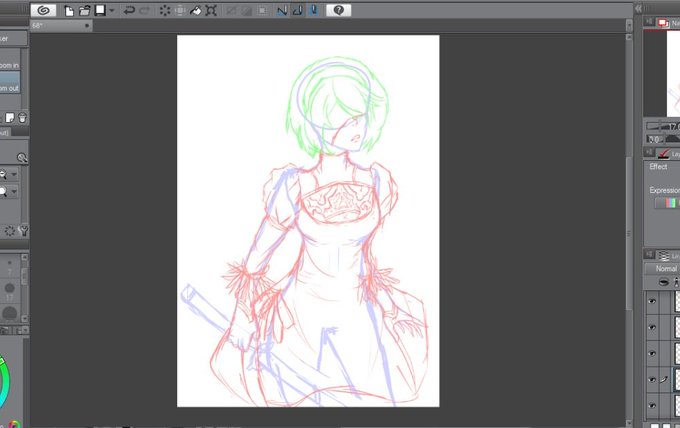The height and width of the screenshot is (428, 680).
Task: Adjust the Navigator rotation slider
Action: [x=672, y=139]
